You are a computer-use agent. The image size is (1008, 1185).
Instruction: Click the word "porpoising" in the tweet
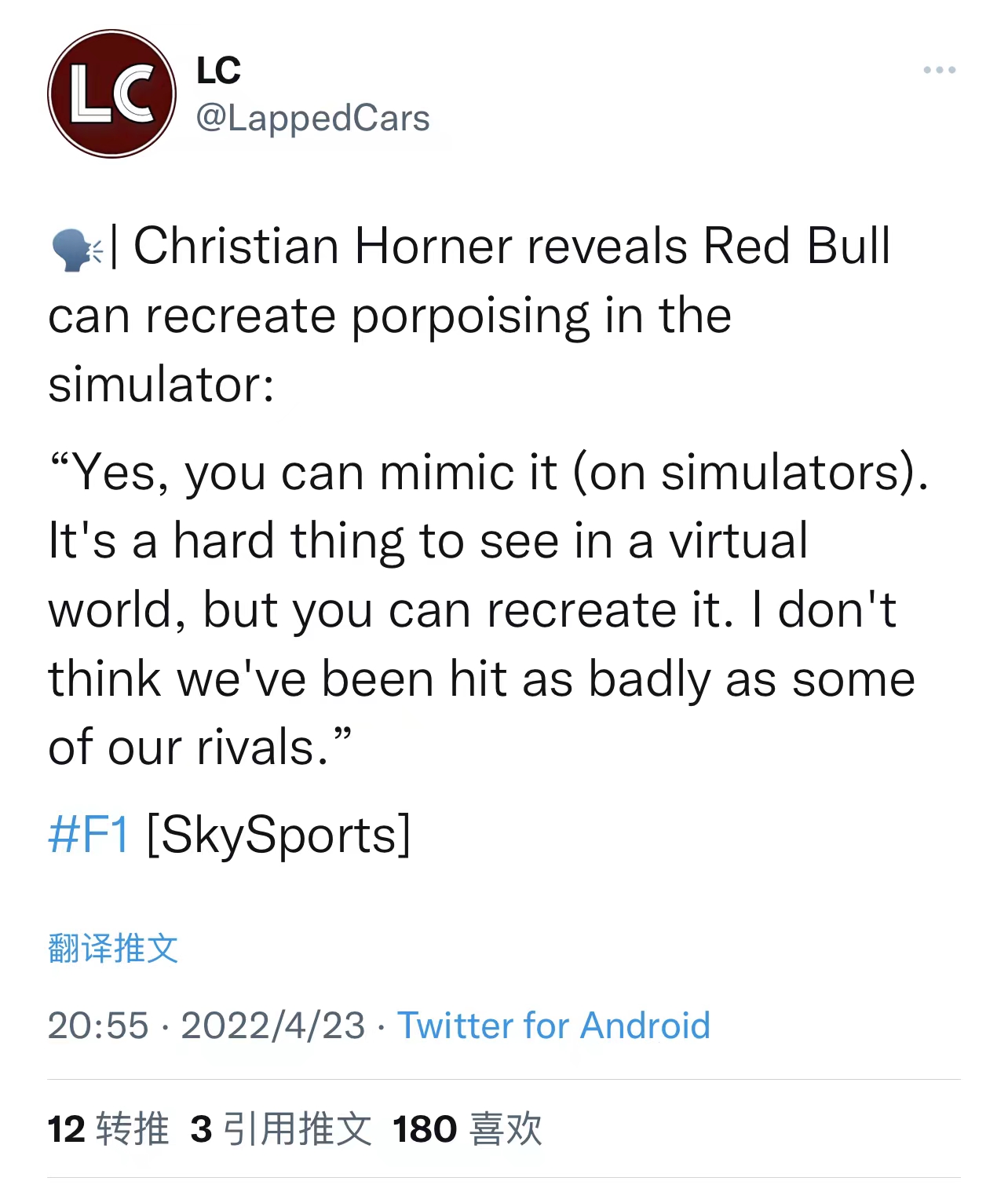[469, 316]
